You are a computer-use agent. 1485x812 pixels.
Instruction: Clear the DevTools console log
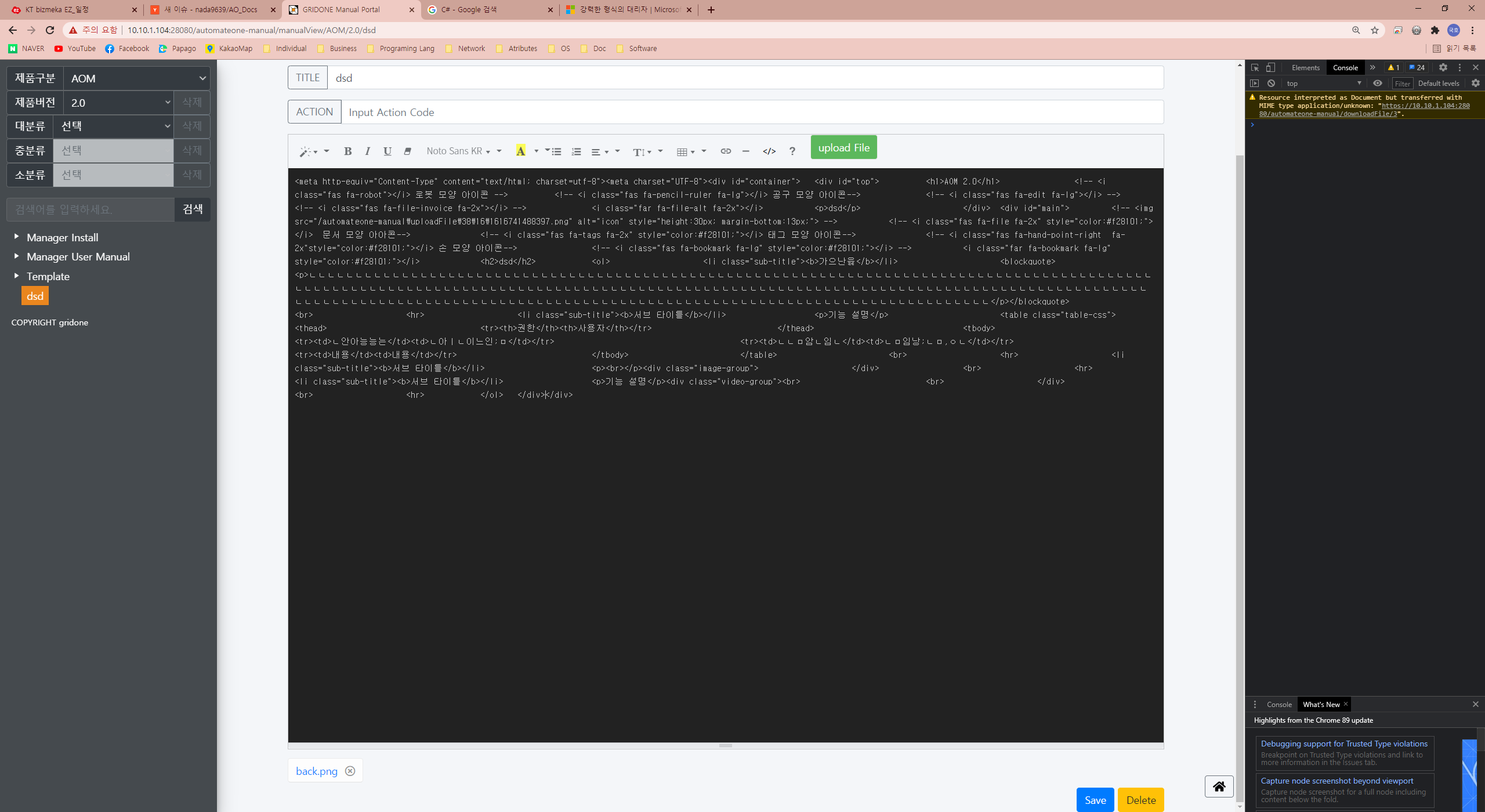[1271, 84]
